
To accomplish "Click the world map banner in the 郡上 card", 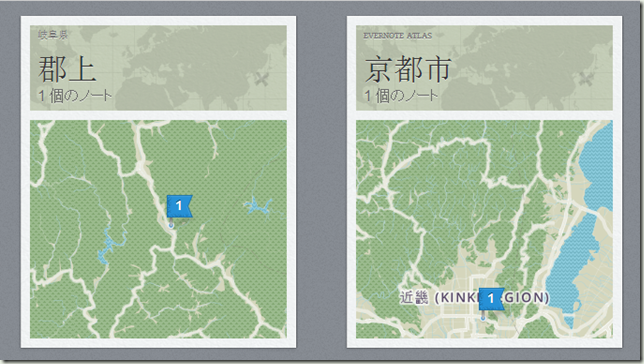I will (158, 68).
